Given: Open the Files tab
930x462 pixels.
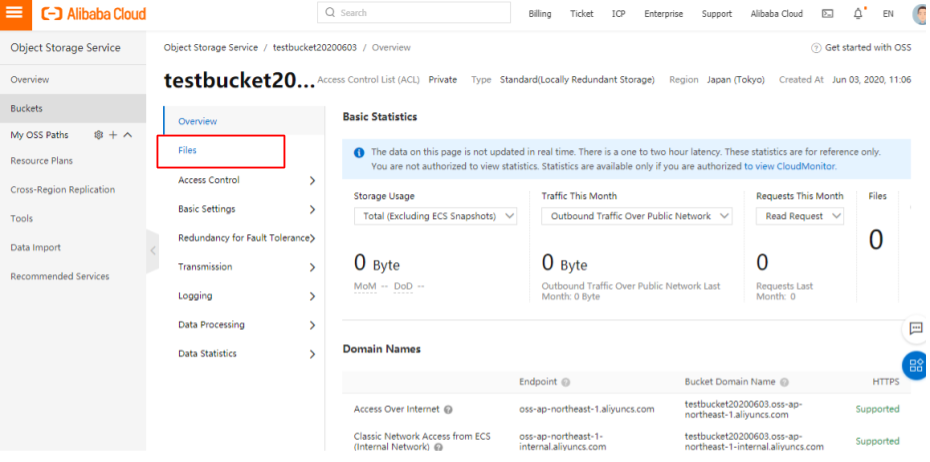Looking at the screenshot, I should pos(187,150).
